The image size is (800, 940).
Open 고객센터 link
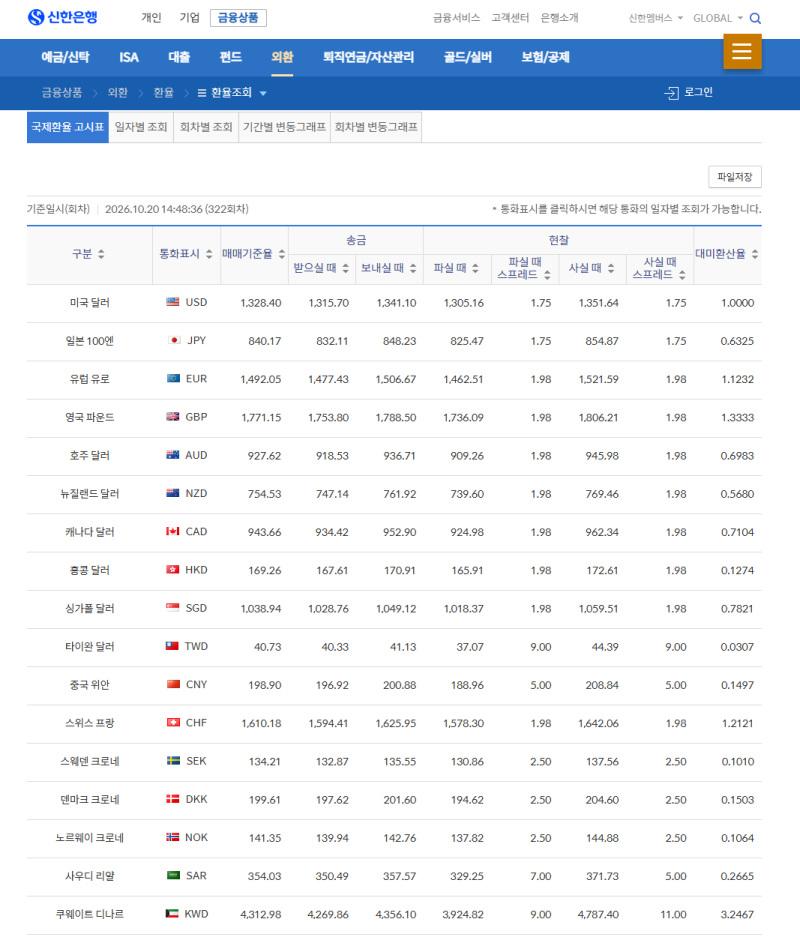510,18
